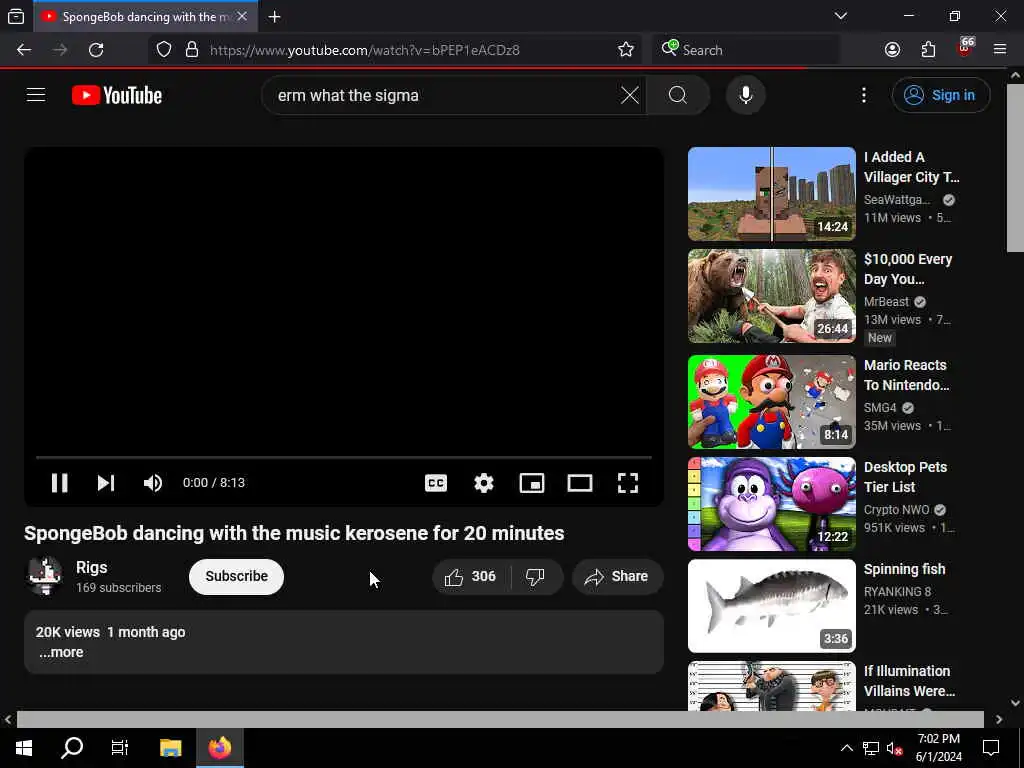Viewport: 1024px width, 768px height.
Task: Open Spinning fish video title
Action: click(904, 569)
